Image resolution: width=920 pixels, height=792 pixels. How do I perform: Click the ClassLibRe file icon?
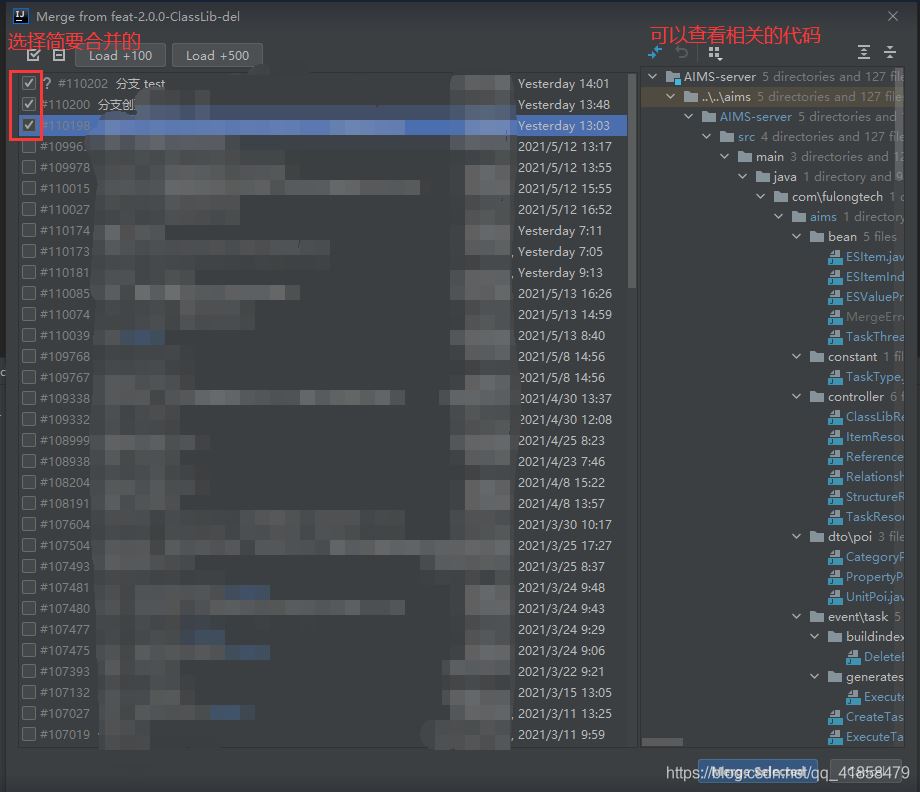coord(835,417)
